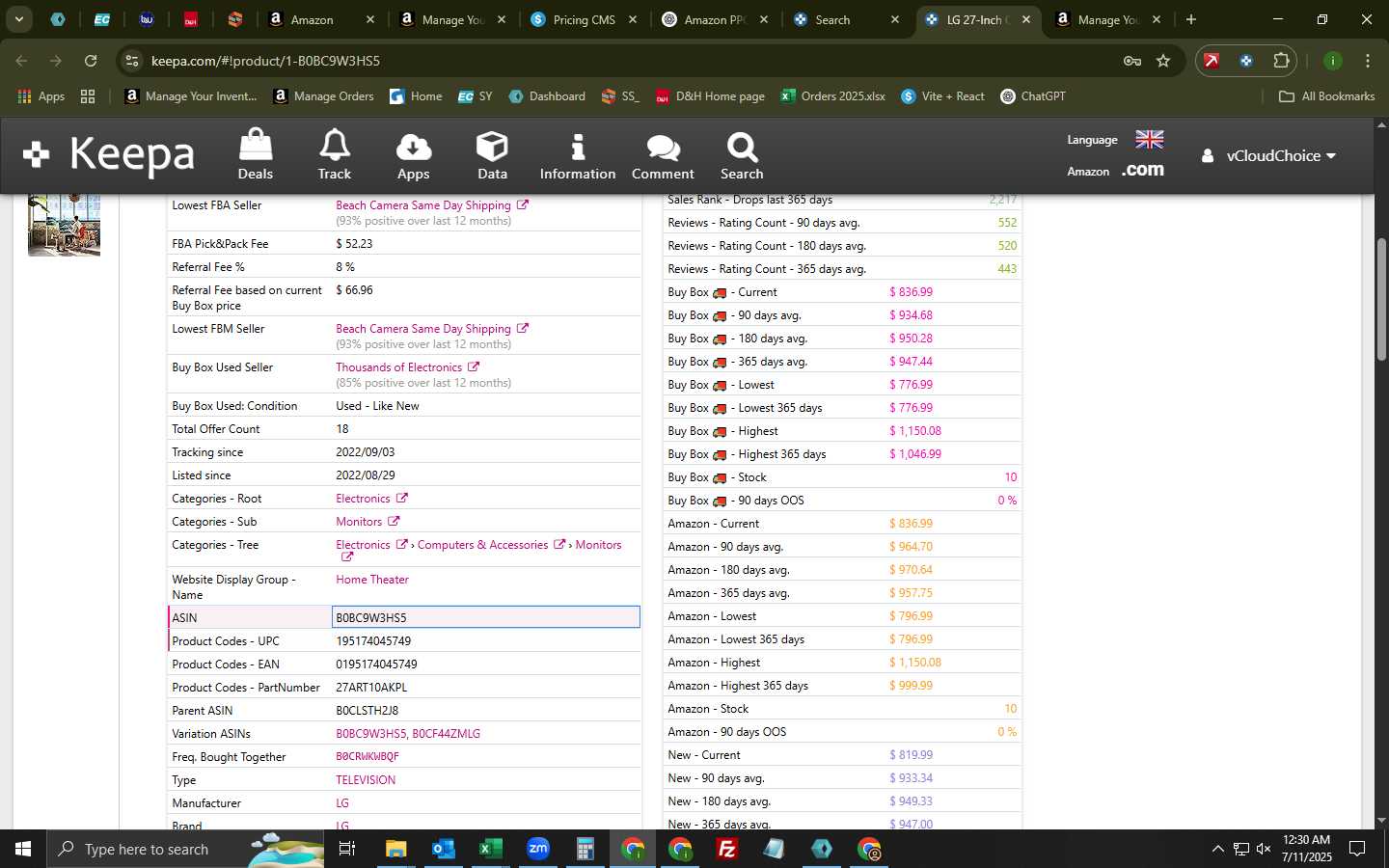Open the Keepa Search tool
The width and height of the screenshot is (1389, 868).
(x=742, y=154)
